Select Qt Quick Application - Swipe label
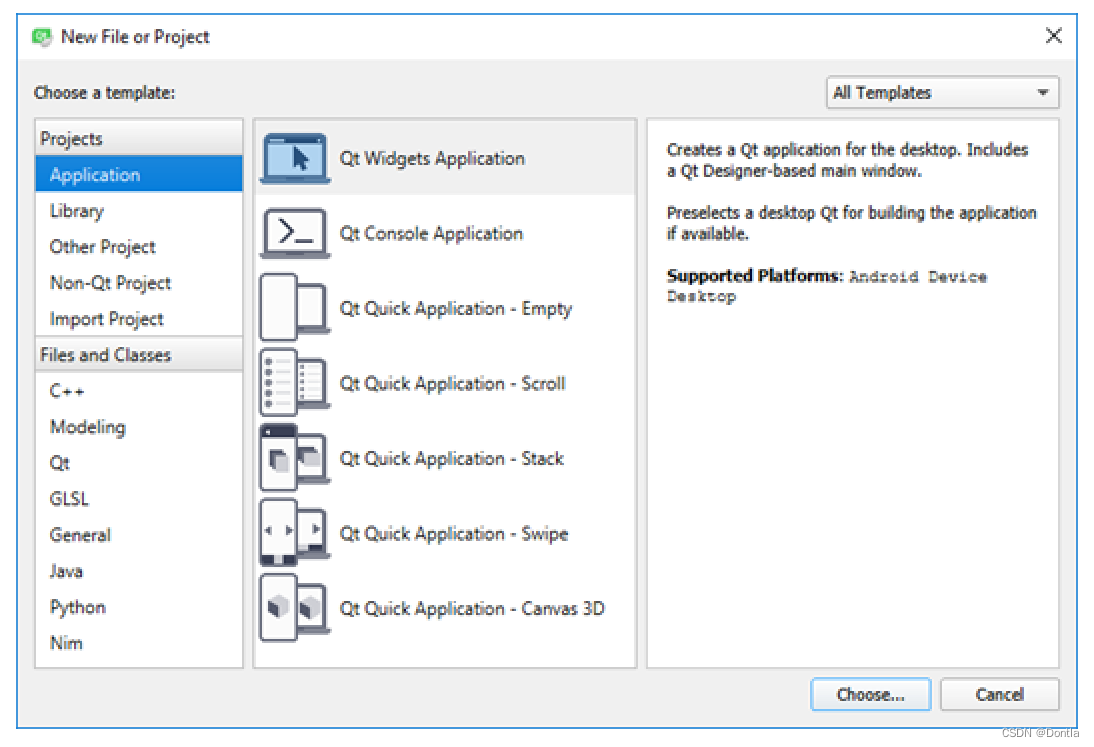 click(x=454, y=534)
